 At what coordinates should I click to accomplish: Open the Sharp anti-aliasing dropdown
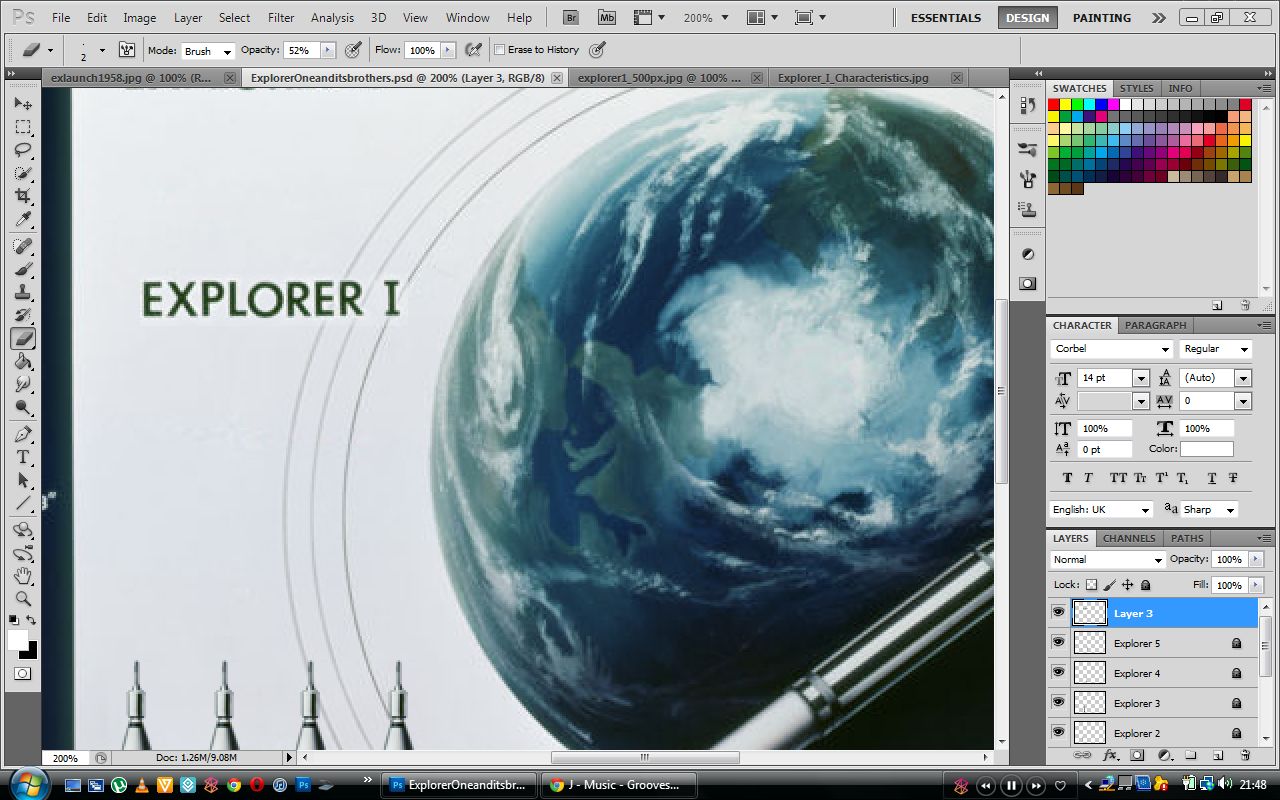[1209, 509]
